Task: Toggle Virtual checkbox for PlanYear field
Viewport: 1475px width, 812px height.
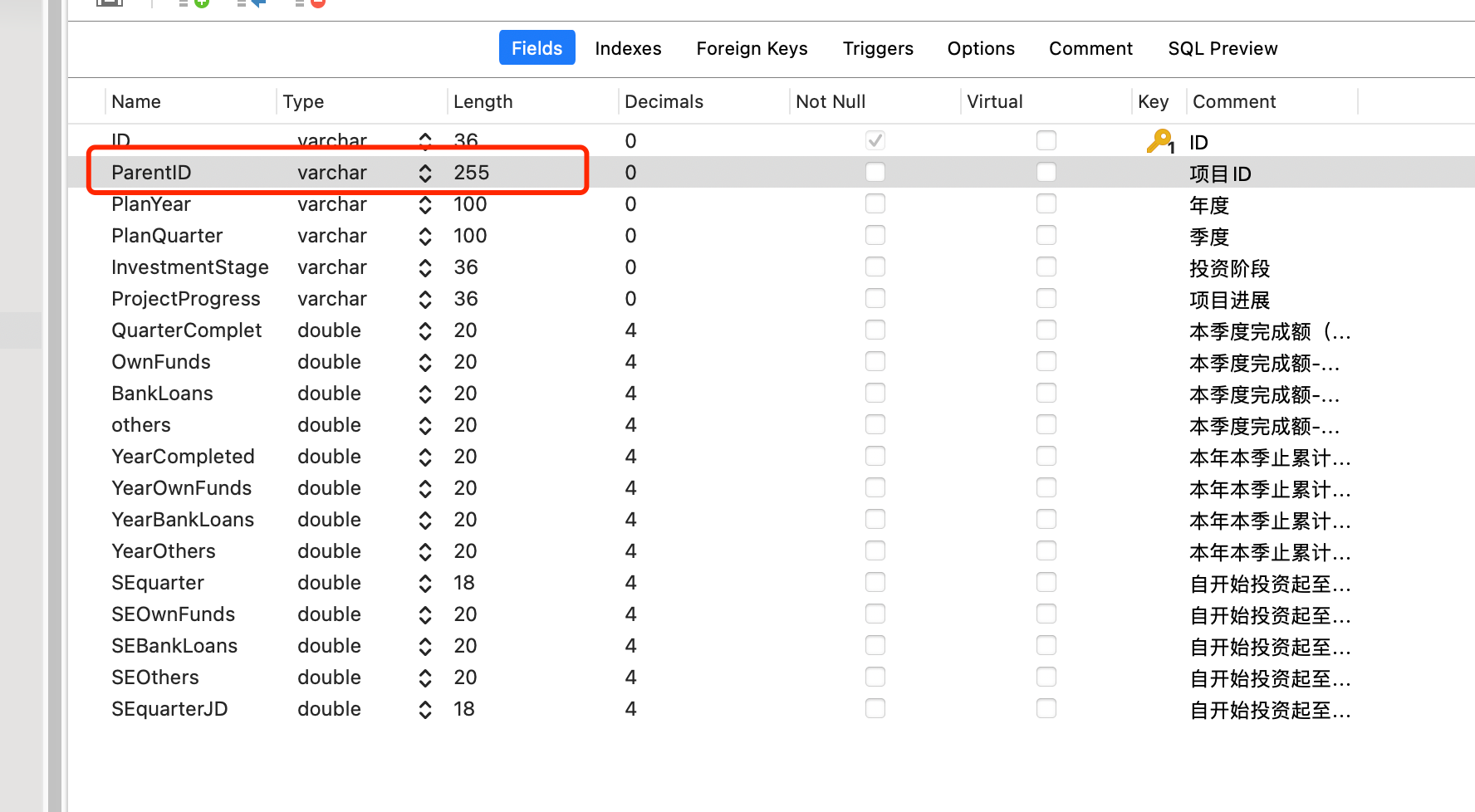Action: [1046, 203]
